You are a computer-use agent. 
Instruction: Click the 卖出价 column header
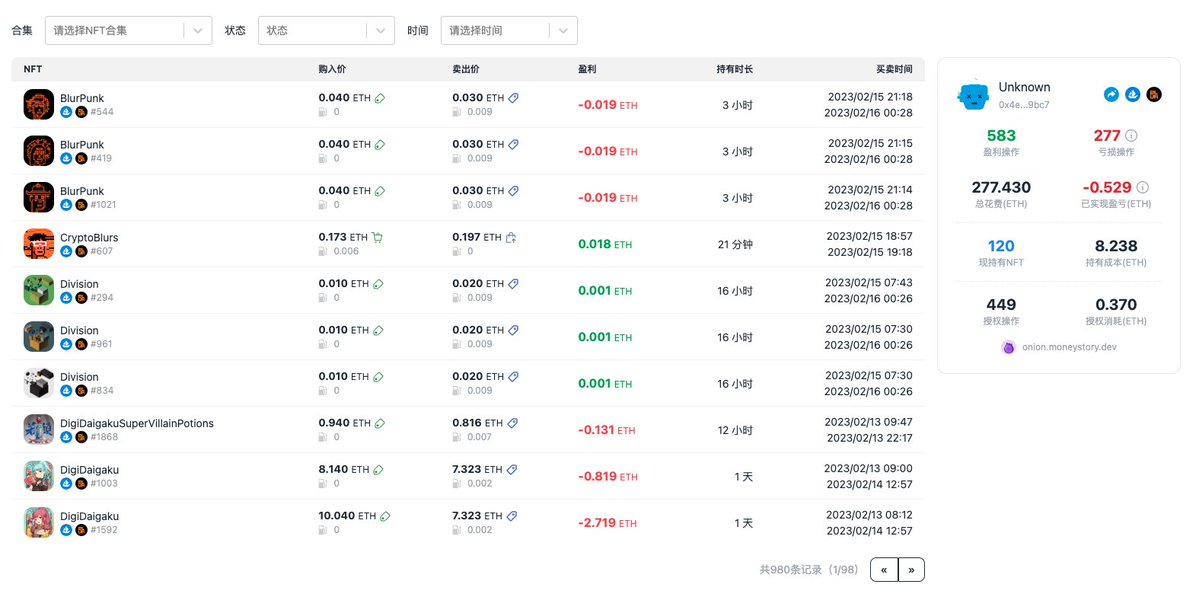pyautogui.click(x=466, y=69)
